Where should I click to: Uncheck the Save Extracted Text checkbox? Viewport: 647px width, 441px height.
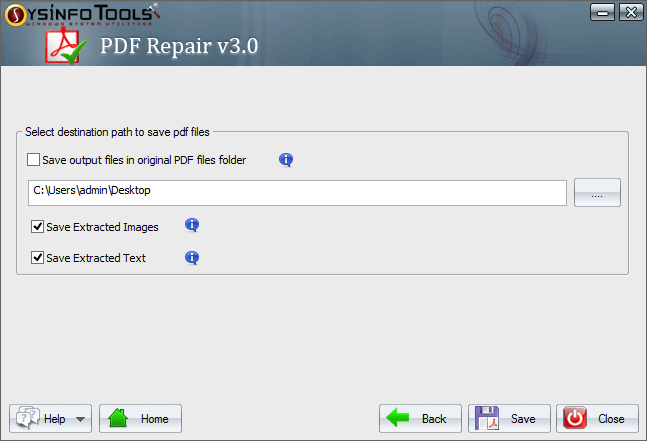click(38, 258)
